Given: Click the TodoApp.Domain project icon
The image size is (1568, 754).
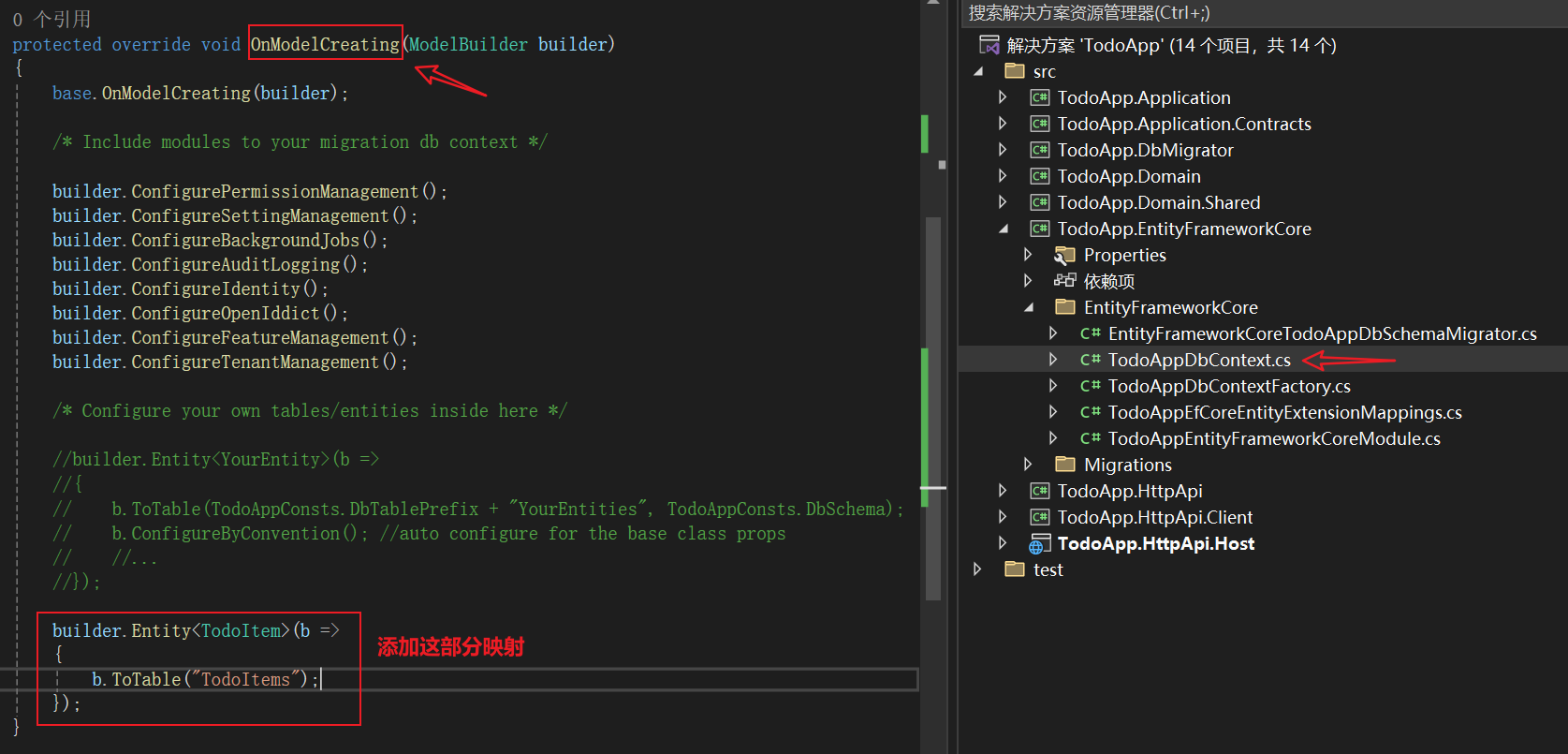Looking at the screenshot, I should coord(1039,176).
